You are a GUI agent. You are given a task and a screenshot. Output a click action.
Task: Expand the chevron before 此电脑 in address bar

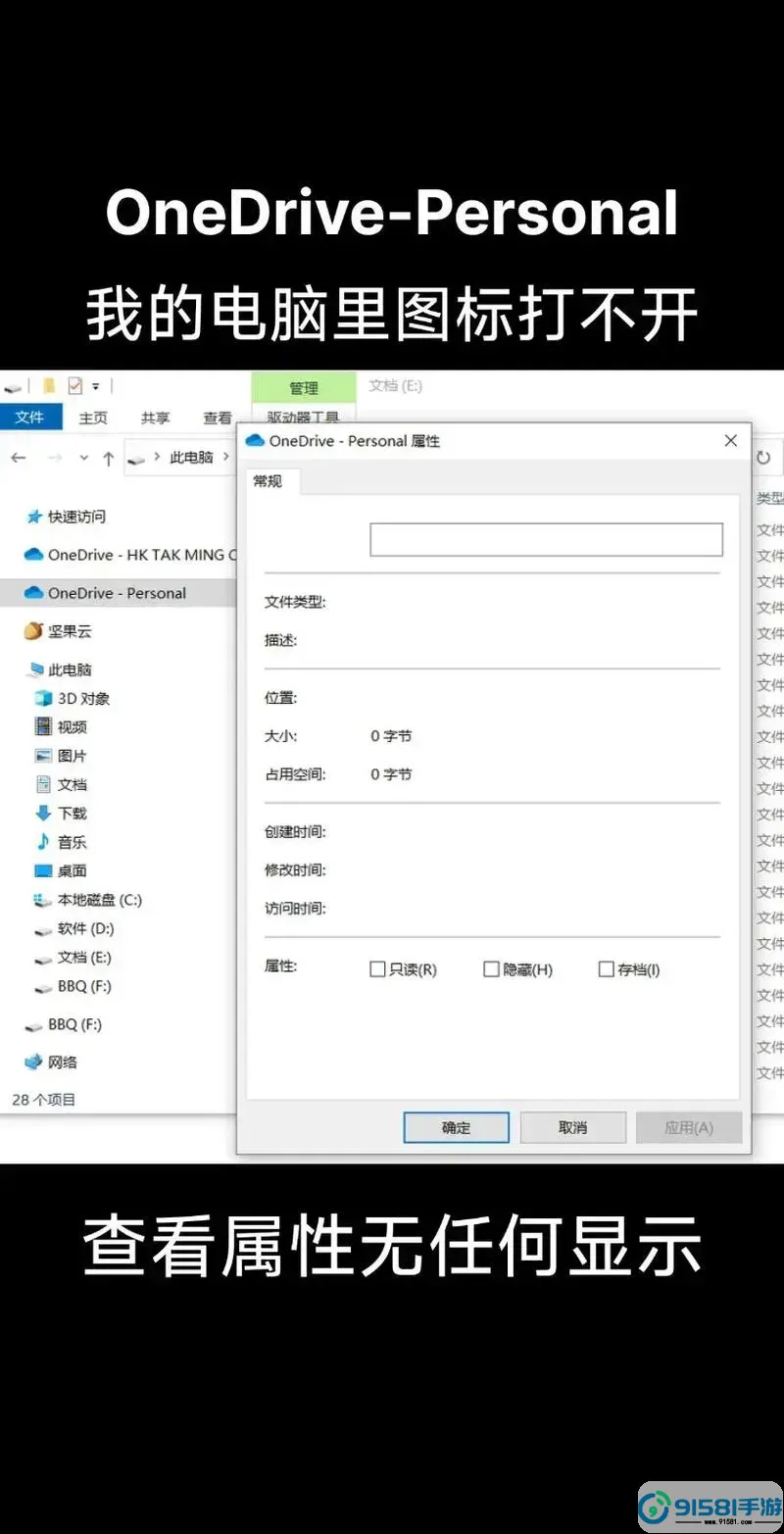[158, 457]
